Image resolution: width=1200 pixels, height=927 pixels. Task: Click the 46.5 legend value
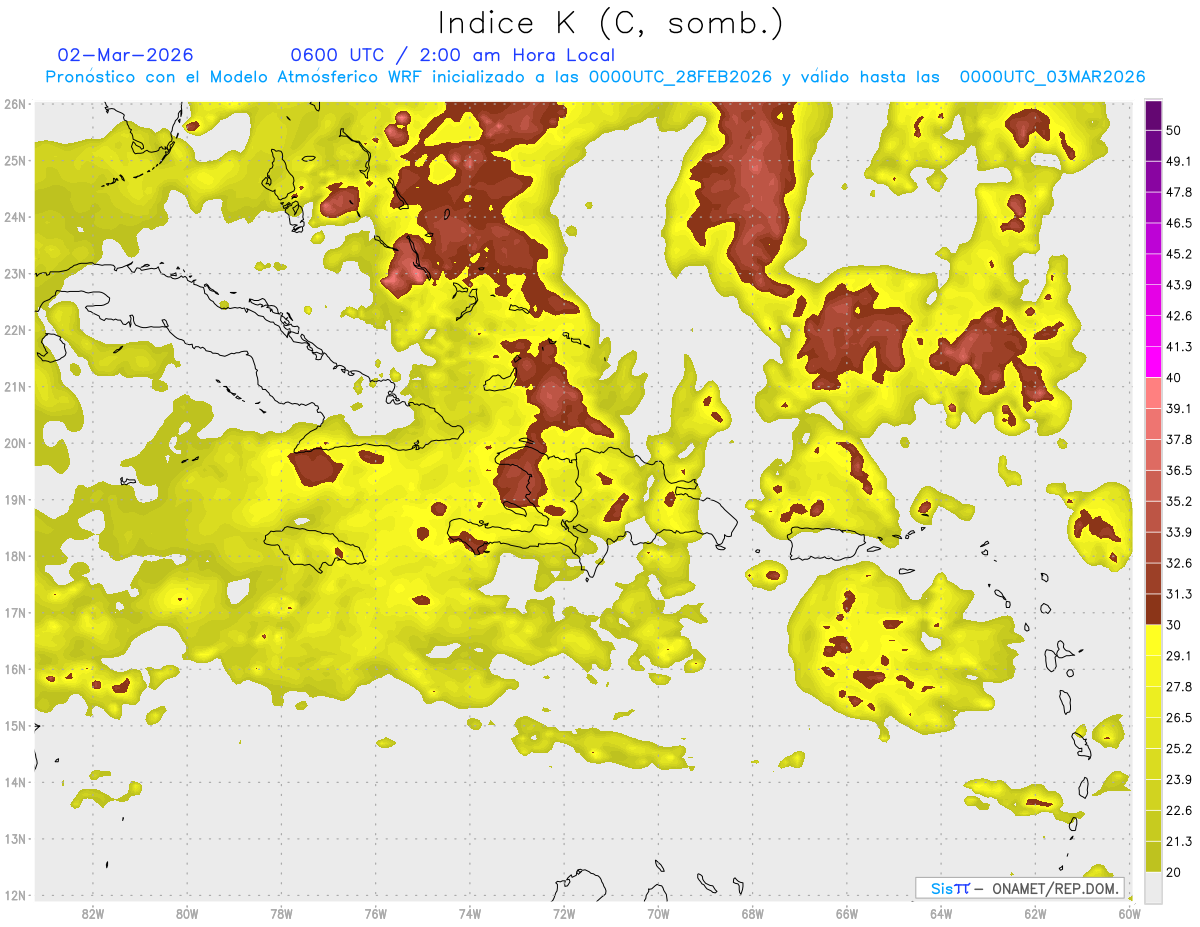pyautogui.click(x=1179, y=223)
